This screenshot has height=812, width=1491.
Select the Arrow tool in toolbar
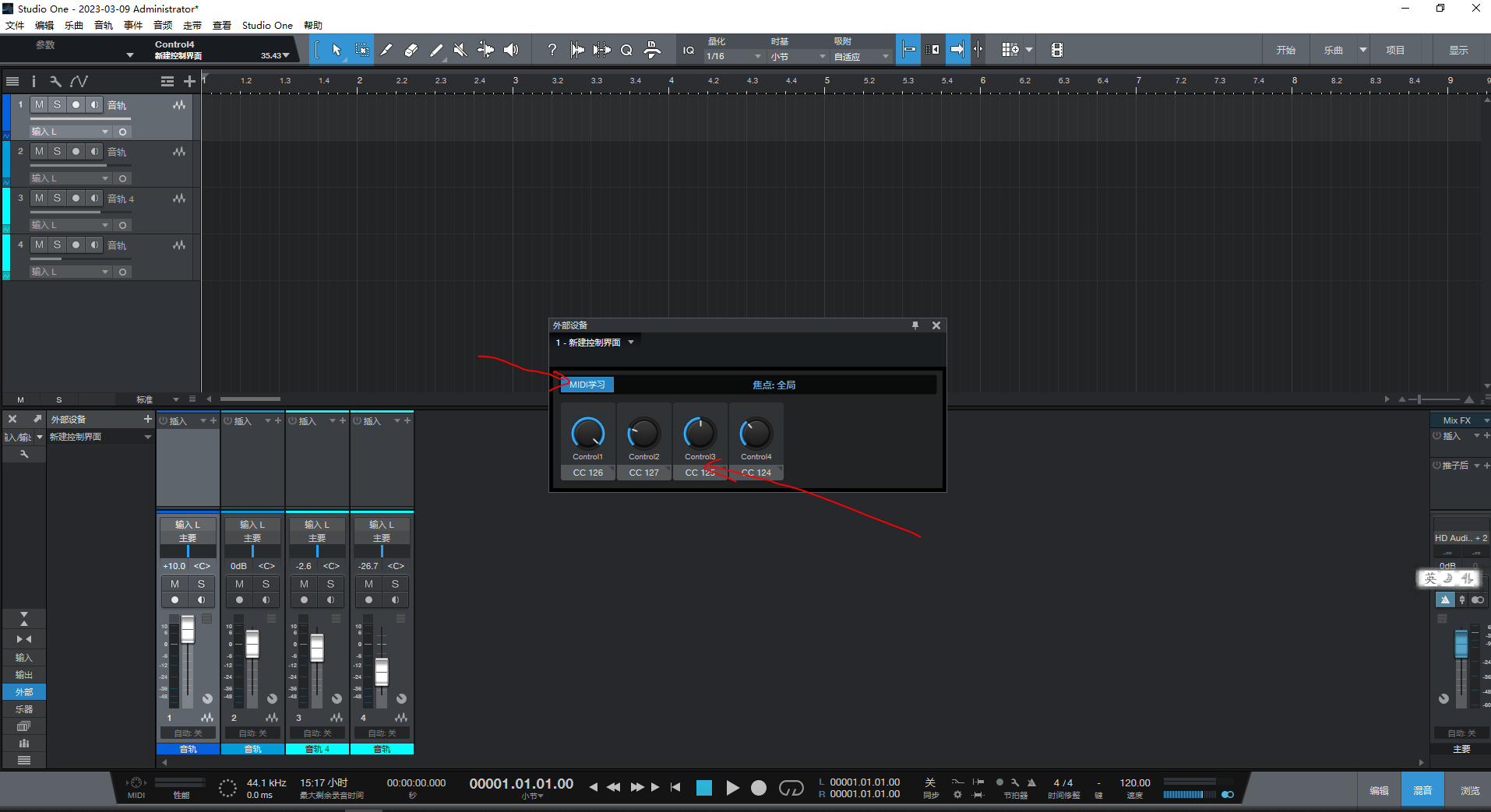coord(337,50)
